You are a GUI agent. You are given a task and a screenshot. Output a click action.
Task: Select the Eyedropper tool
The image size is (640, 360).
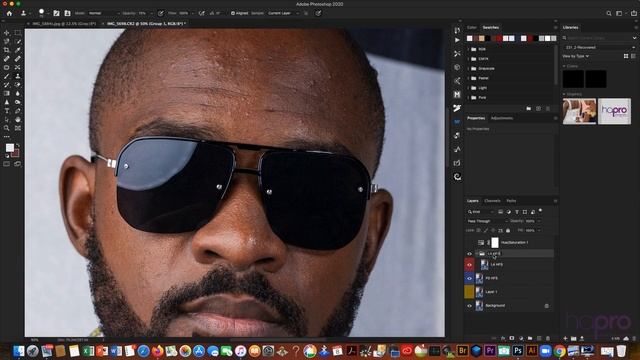coord(18,50)
